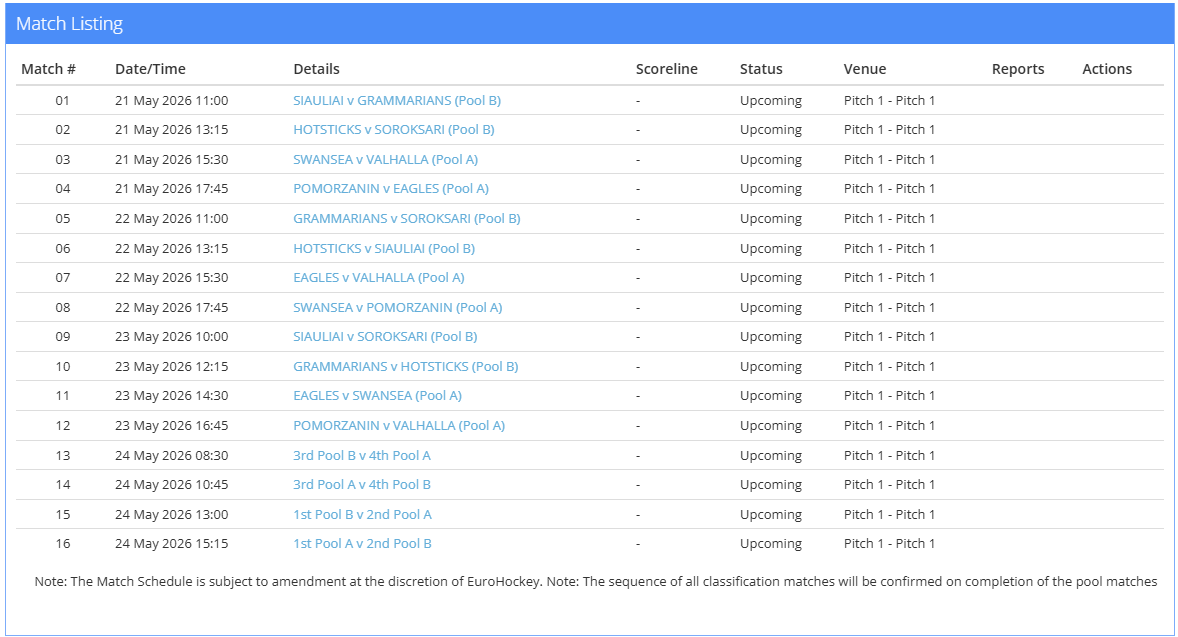View SIAULIAI v SOROKSARI match details
Viewport: 1178px width, 637px height.
coord(385,337)
